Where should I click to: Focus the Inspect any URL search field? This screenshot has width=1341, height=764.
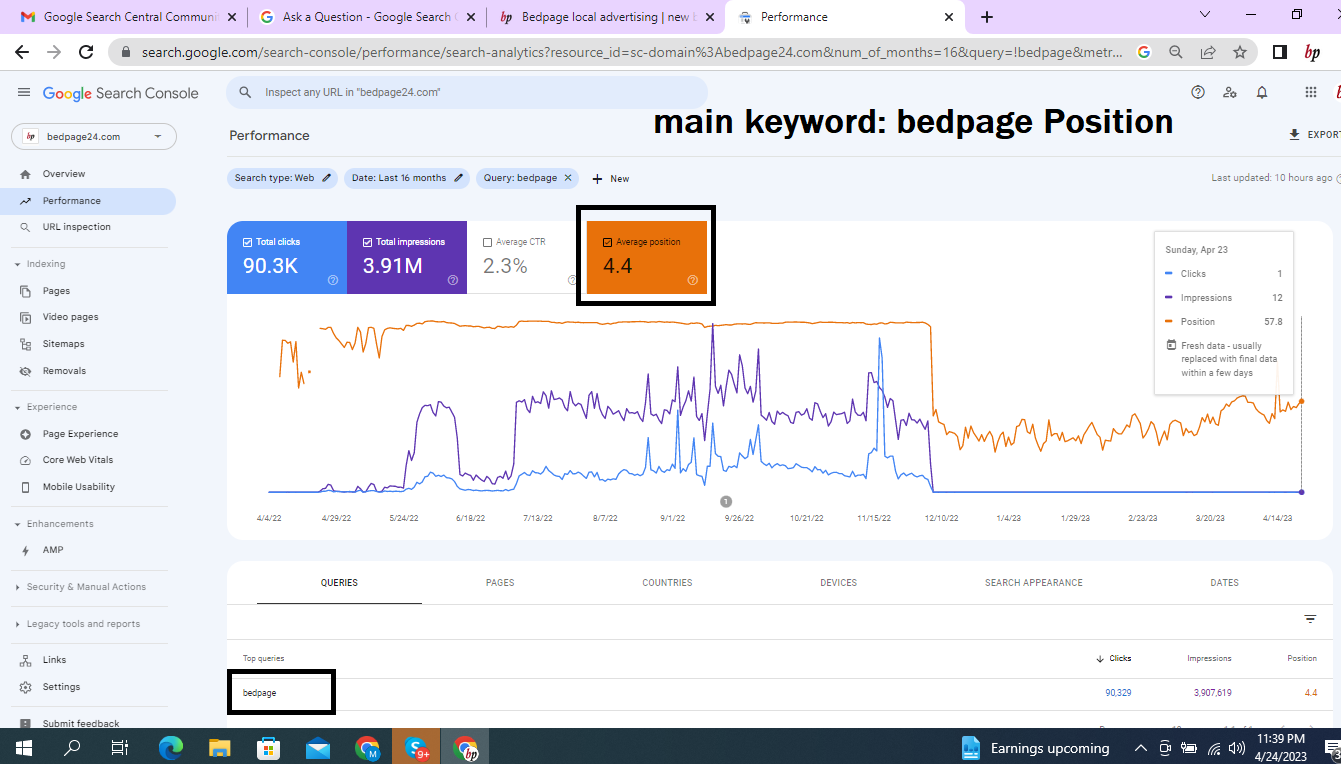coord(467,92)
